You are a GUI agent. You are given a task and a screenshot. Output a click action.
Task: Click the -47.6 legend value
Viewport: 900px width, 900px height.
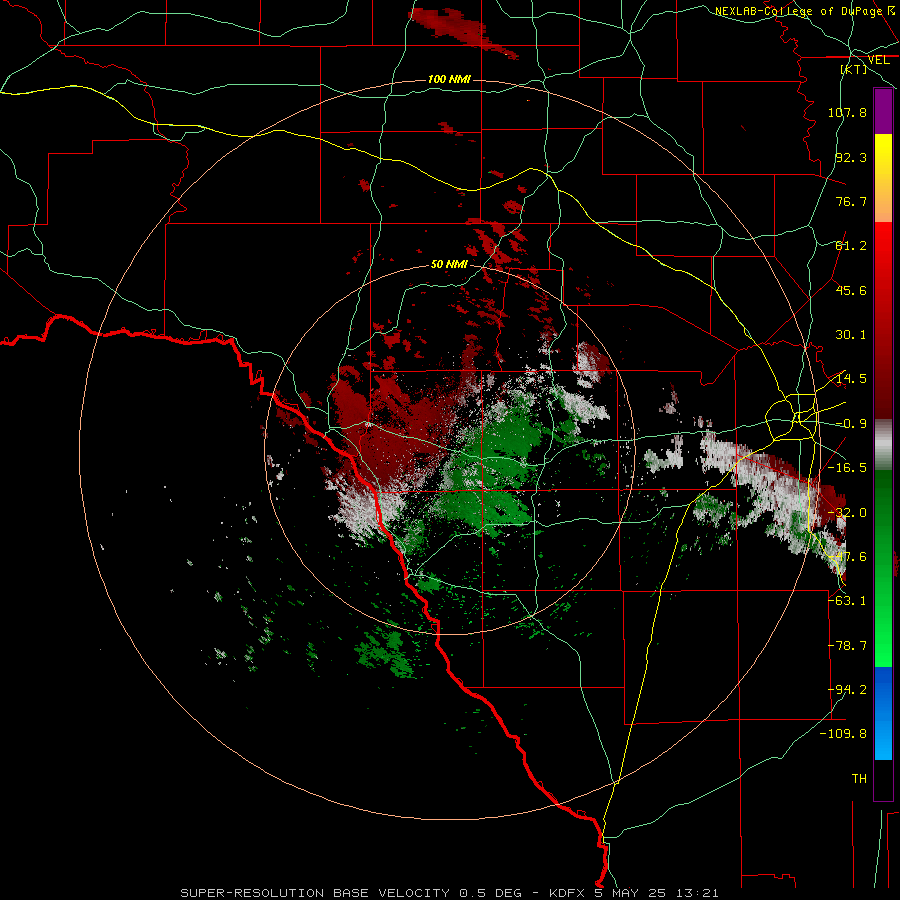[x=847, y=557]
